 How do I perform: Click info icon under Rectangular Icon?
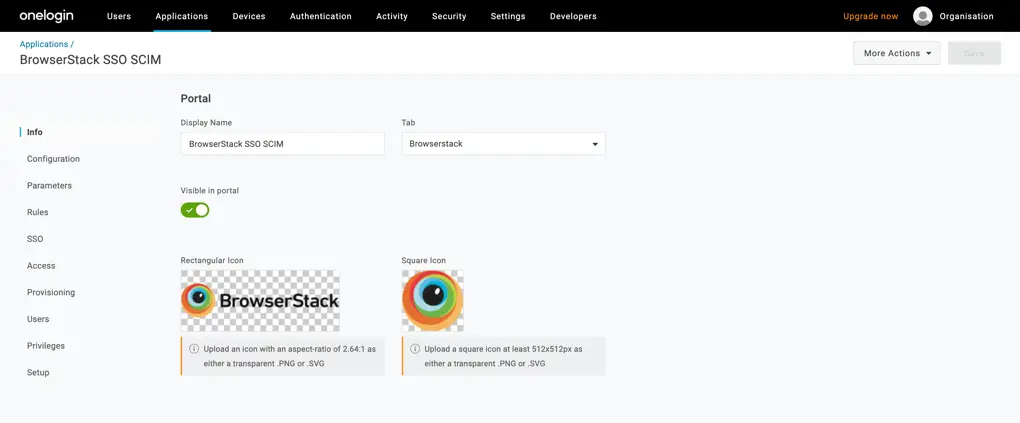coord(194,349)
